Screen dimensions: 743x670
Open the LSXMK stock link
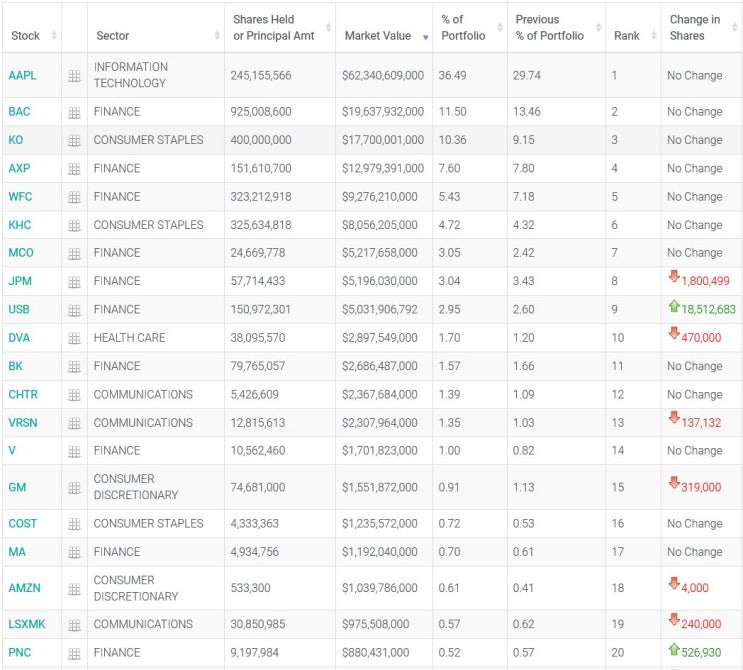[27, 624]
